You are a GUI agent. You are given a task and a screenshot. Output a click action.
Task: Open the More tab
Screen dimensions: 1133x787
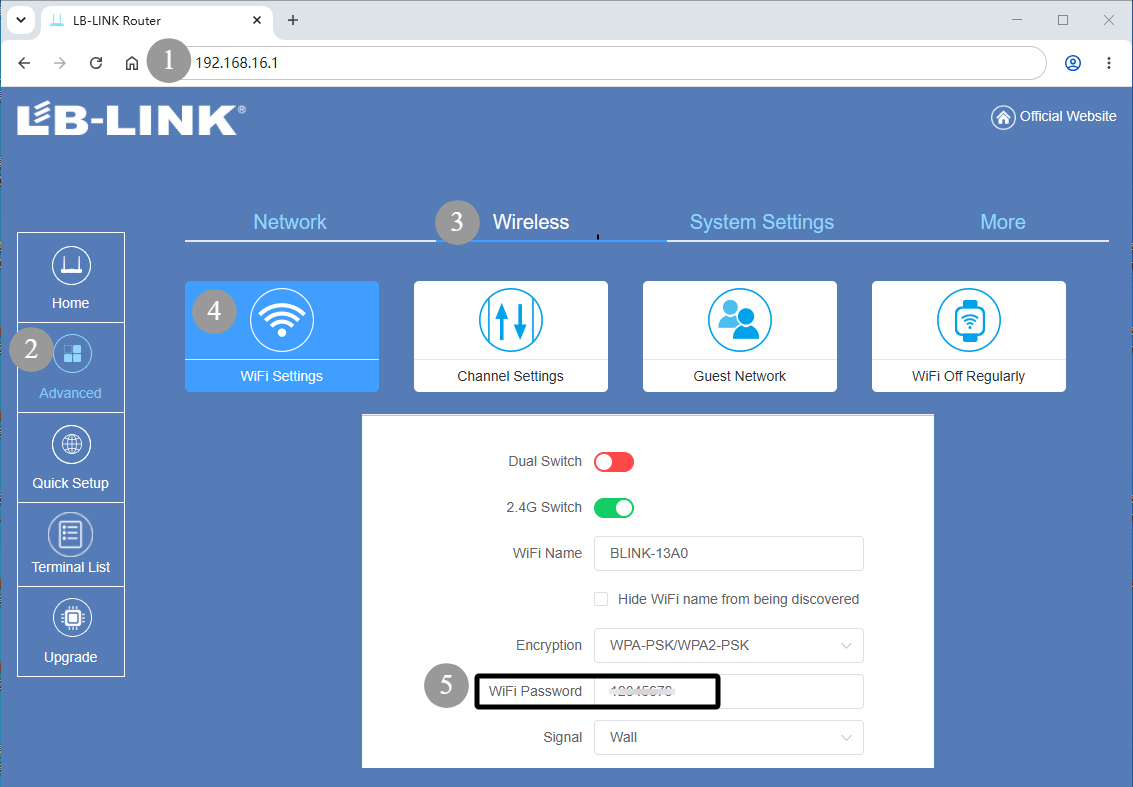click(1002, 222)
